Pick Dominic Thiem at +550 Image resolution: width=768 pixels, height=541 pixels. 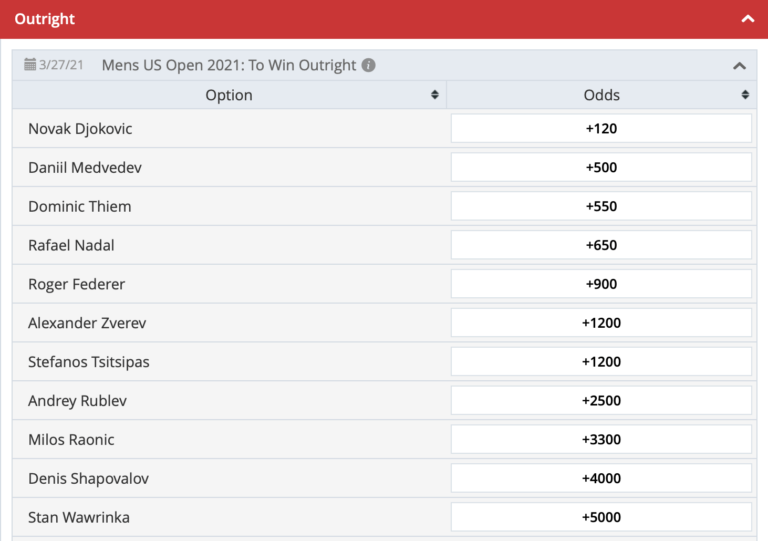click(601, 206)
